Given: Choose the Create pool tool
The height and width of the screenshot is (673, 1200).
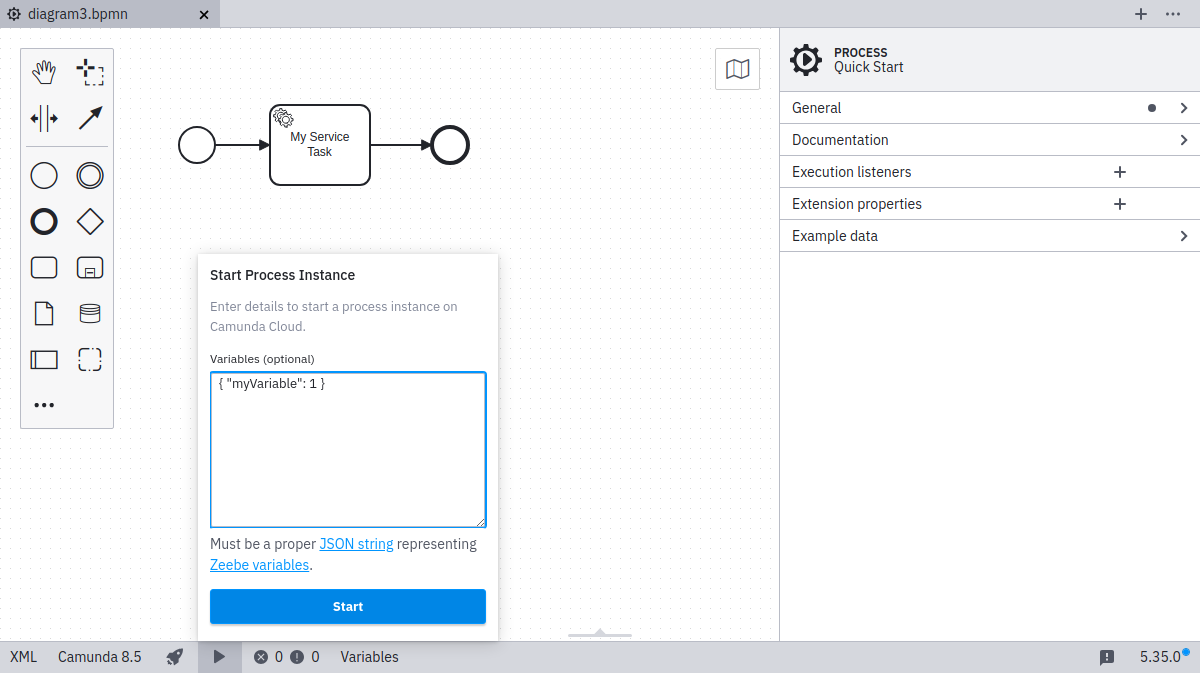Looking at the screenshot, I should point(44,359).
